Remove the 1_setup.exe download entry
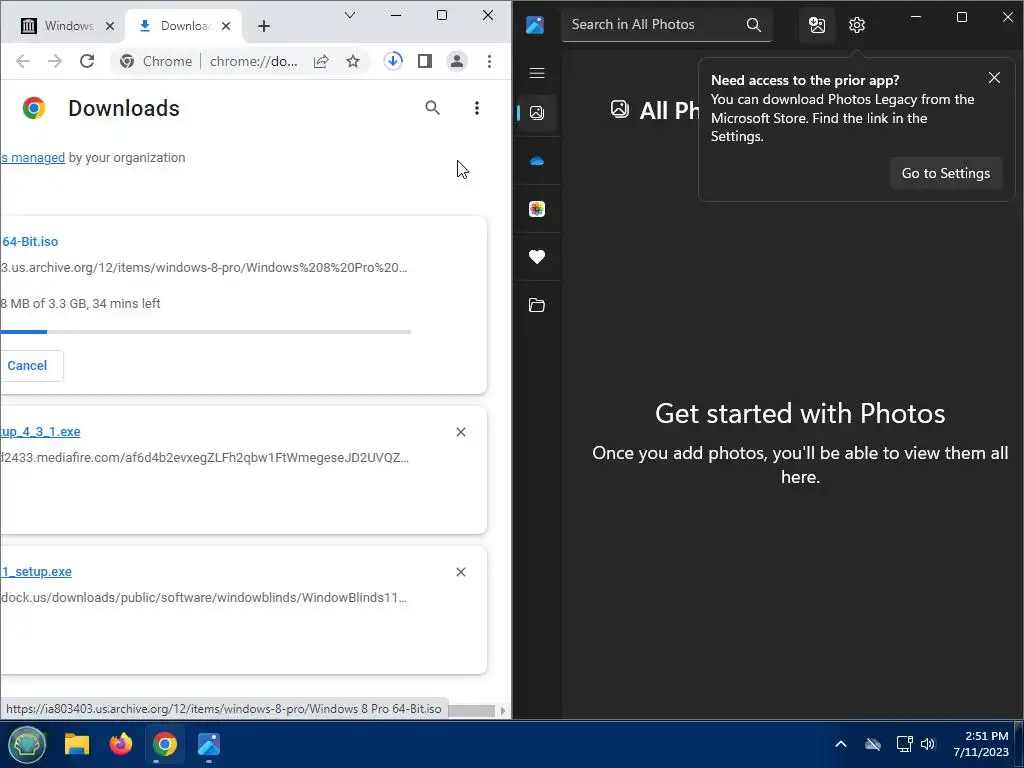Screen dimensions: 1024x768 [461, 572]
